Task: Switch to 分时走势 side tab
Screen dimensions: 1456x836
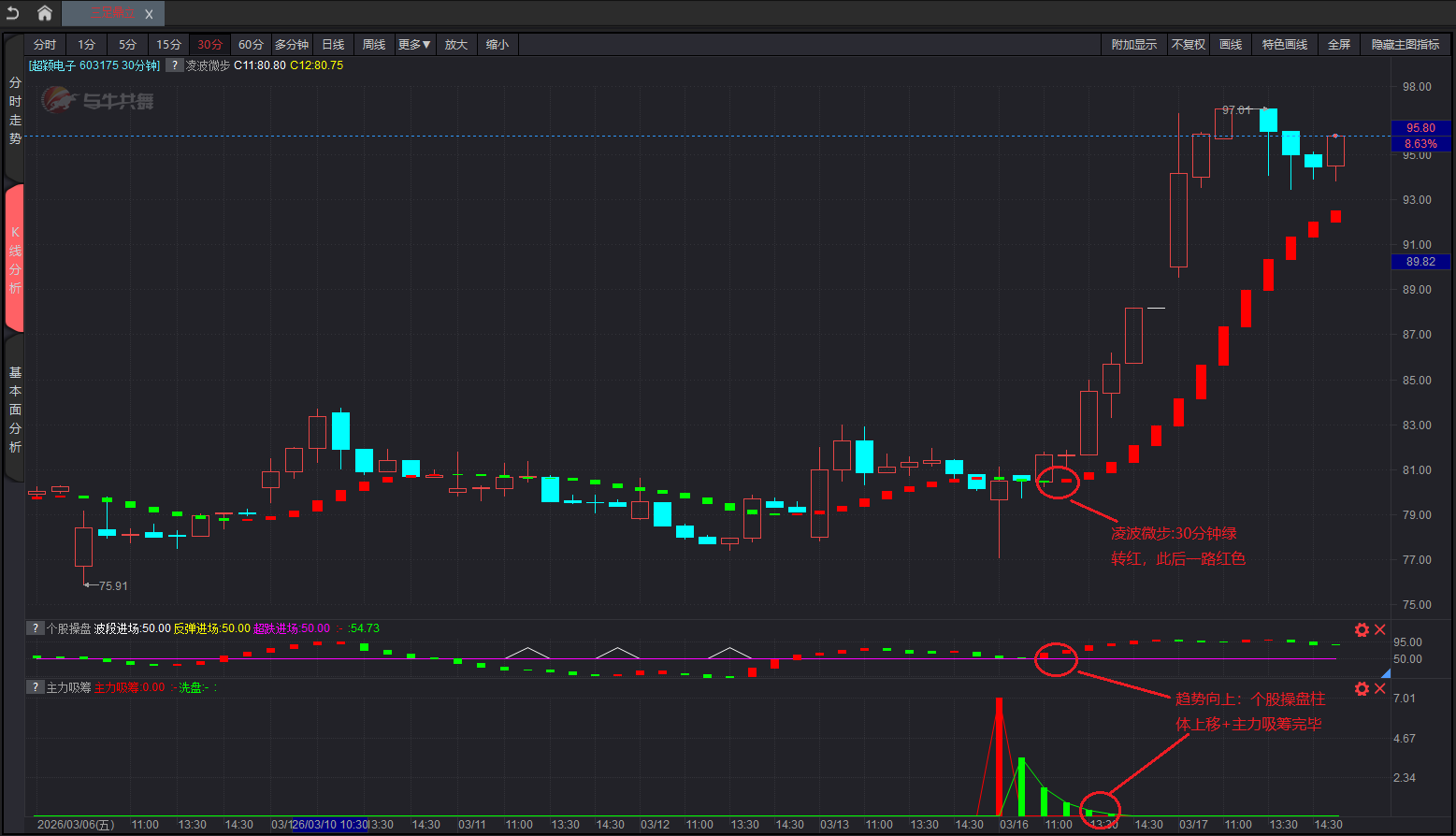Action: pyautogui.click(x=15, y=110)
